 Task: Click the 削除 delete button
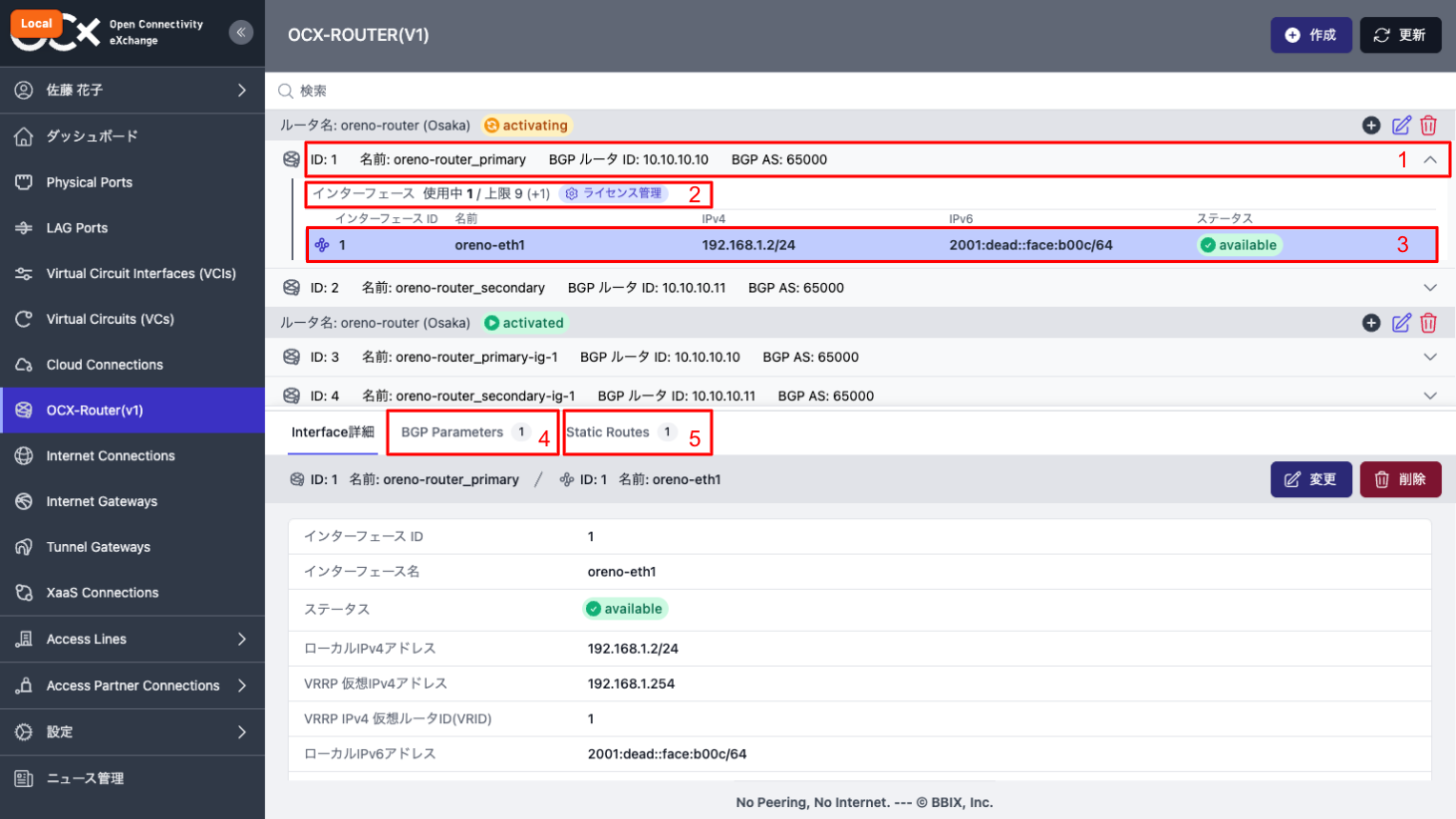(1400, 479)
